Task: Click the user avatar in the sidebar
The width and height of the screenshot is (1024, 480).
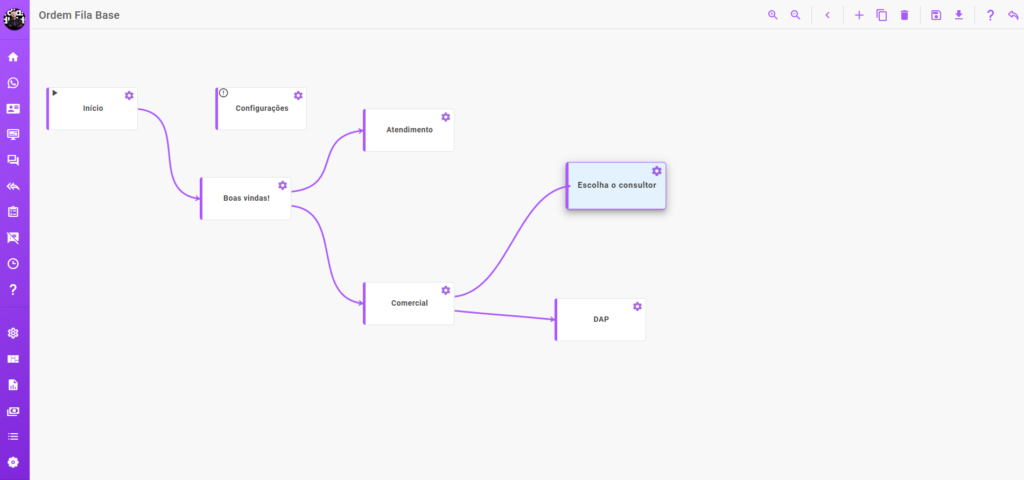Action: pos(15,17)
